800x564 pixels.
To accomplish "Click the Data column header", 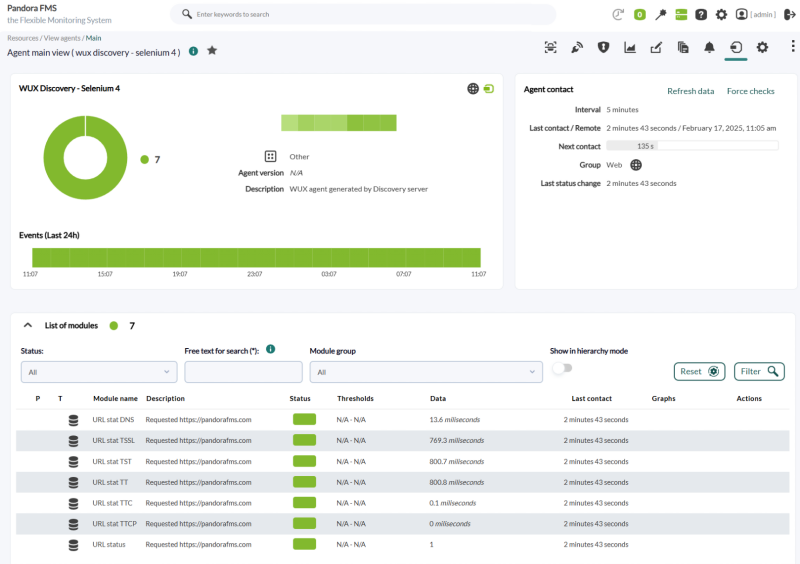I will pyautogui.click(x=438, y=399).
